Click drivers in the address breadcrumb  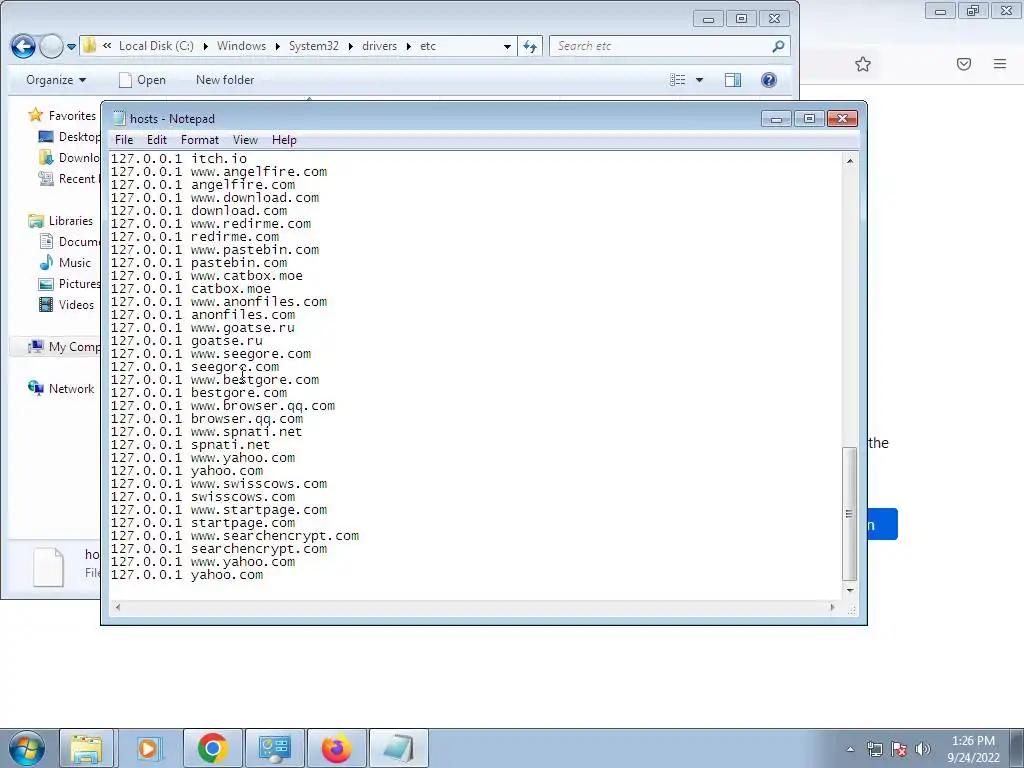point(379,46)
